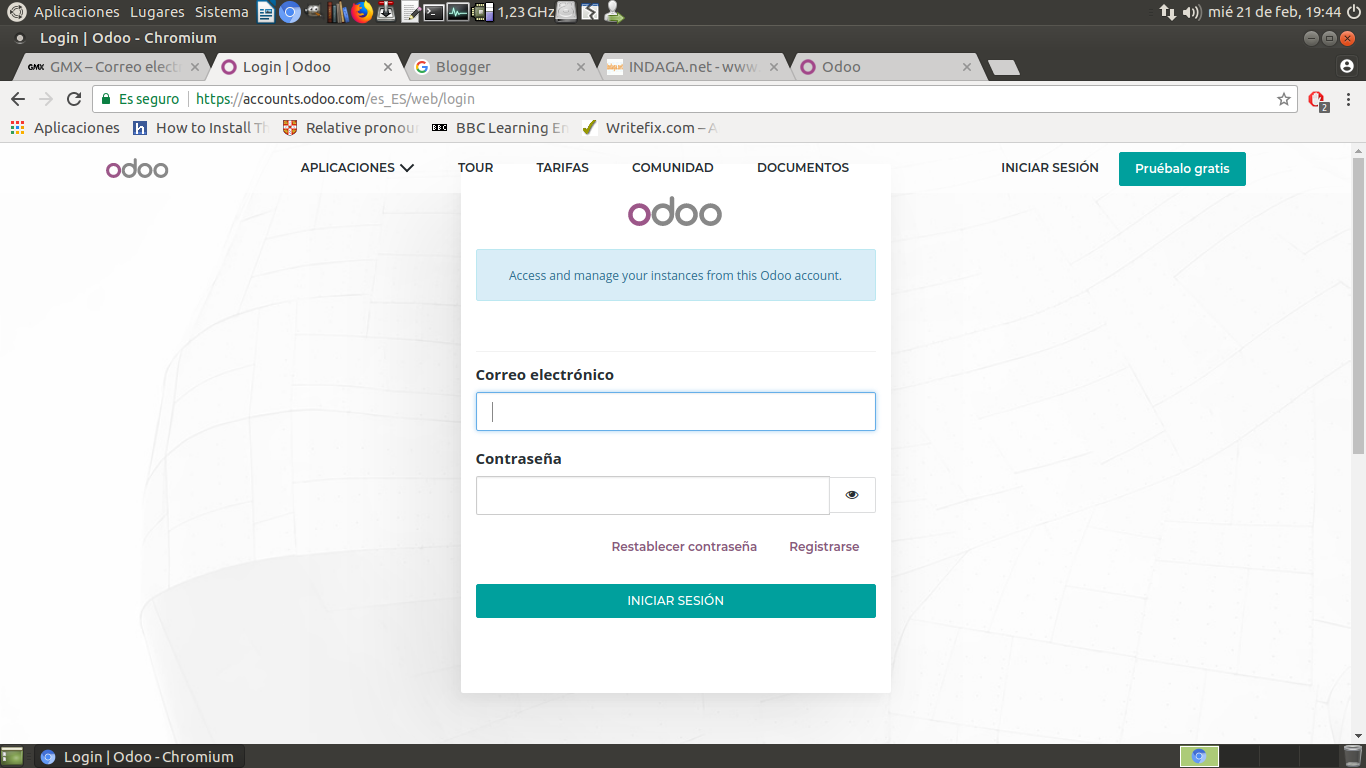Open the volume speaker indicator
Screen dimensions: 1366x768
point(1191,12)
